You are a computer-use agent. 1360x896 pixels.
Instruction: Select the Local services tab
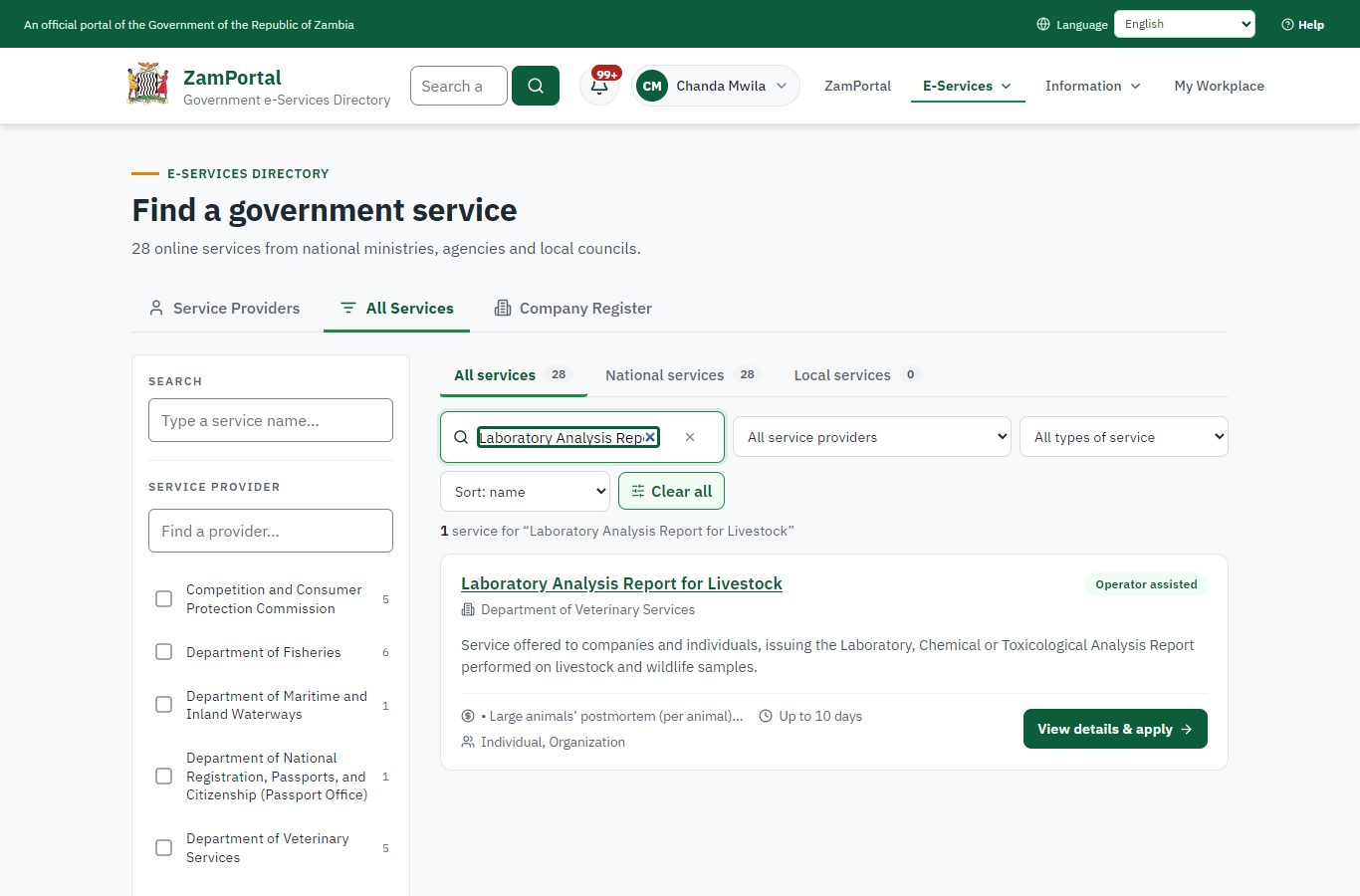pyautogui.click(x=856, y=375)
